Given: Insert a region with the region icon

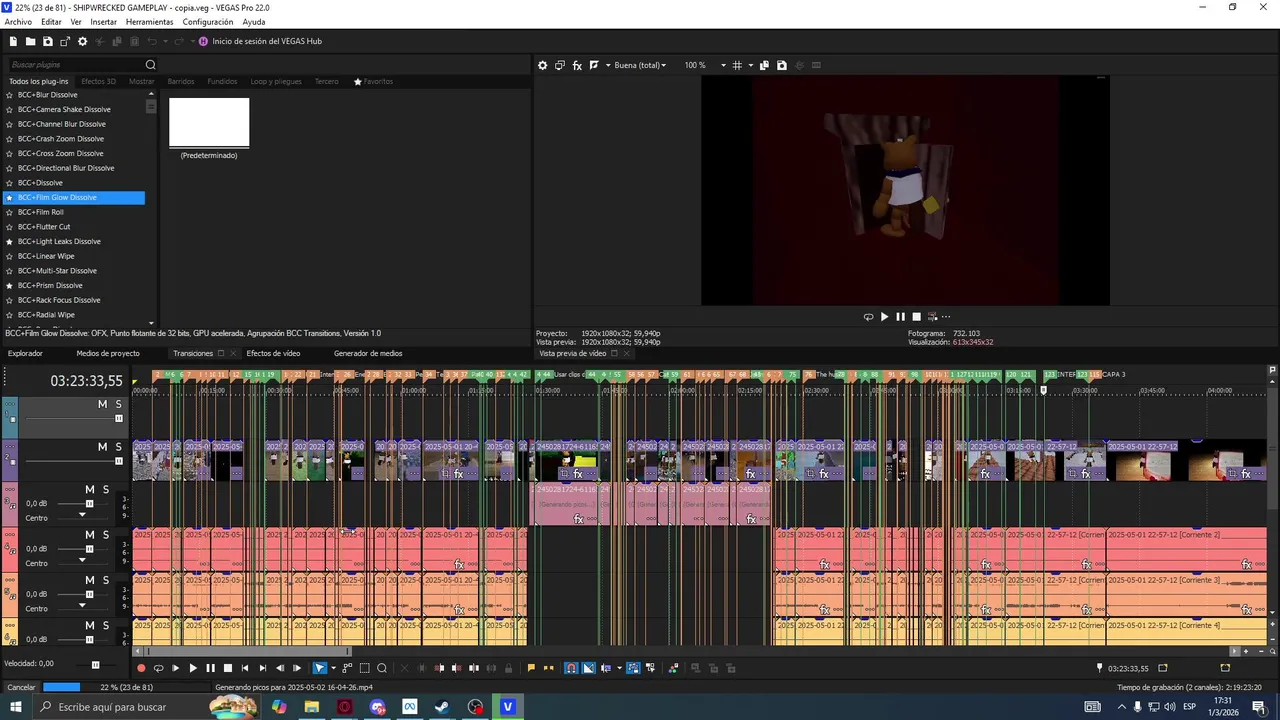Looking at the screenshot, I should 548,668.
